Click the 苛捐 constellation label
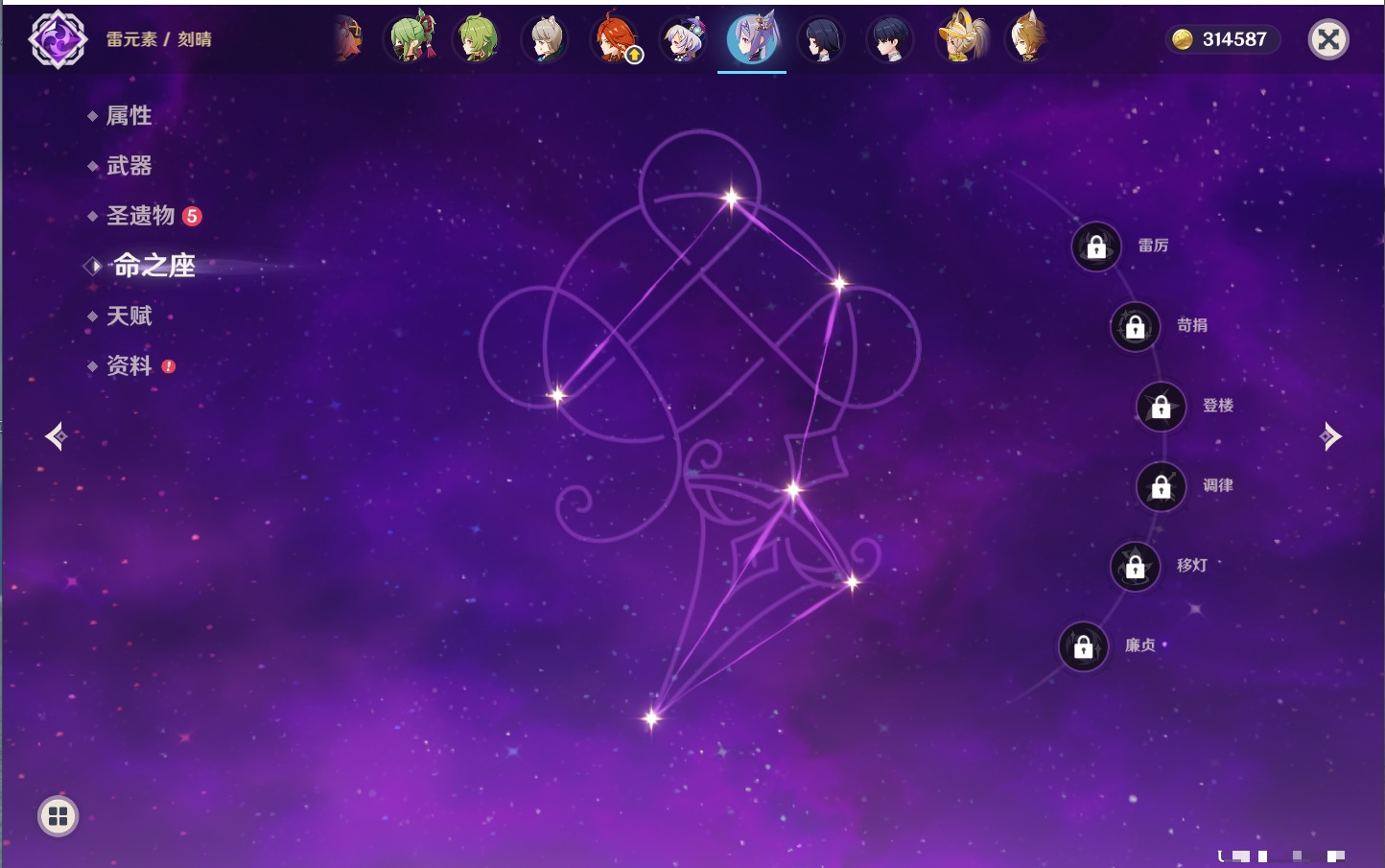This screenshot has height=868, width=1385. pyautogui.click(x=1192, y=325)
